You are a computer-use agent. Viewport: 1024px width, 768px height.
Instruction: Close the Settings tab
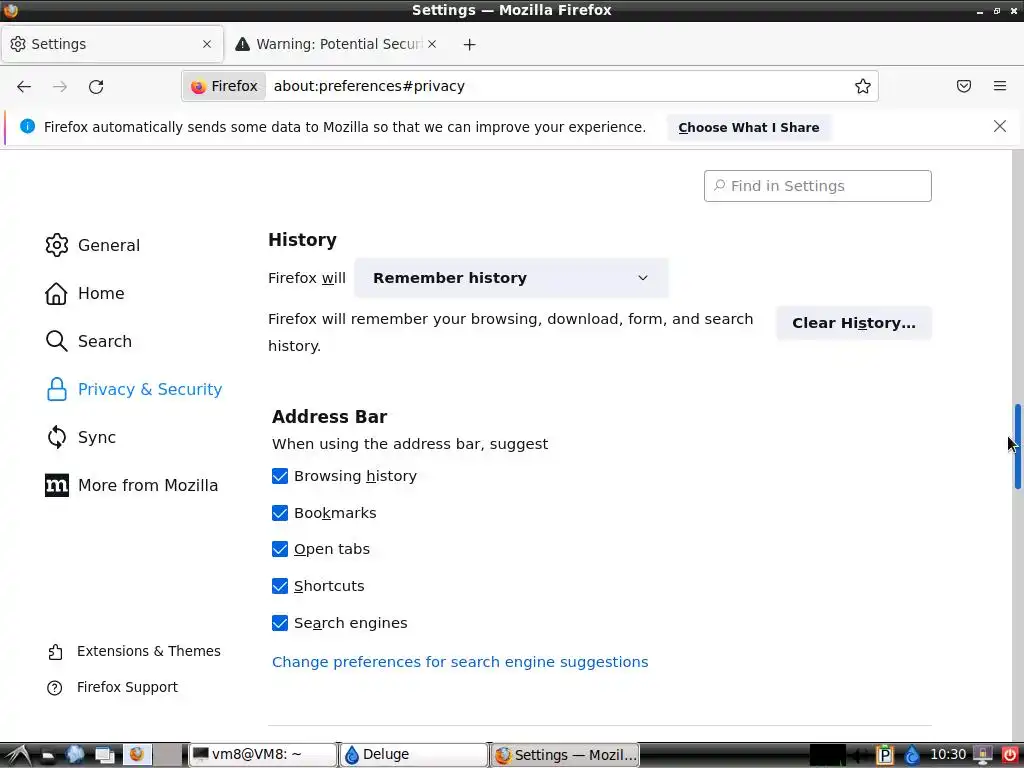(x=207, y=44)
